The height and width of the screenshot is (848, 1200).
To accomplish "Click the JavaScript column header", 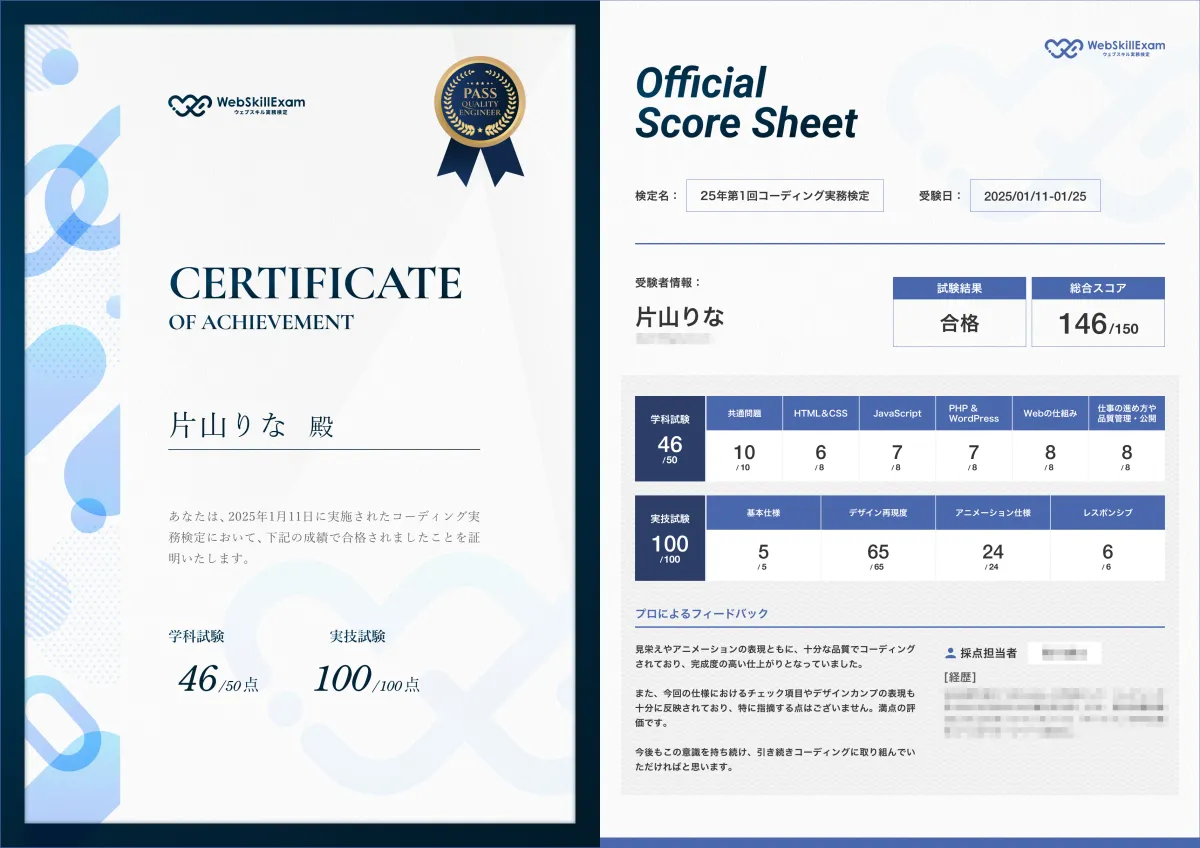I will click(x=896, y=412).
